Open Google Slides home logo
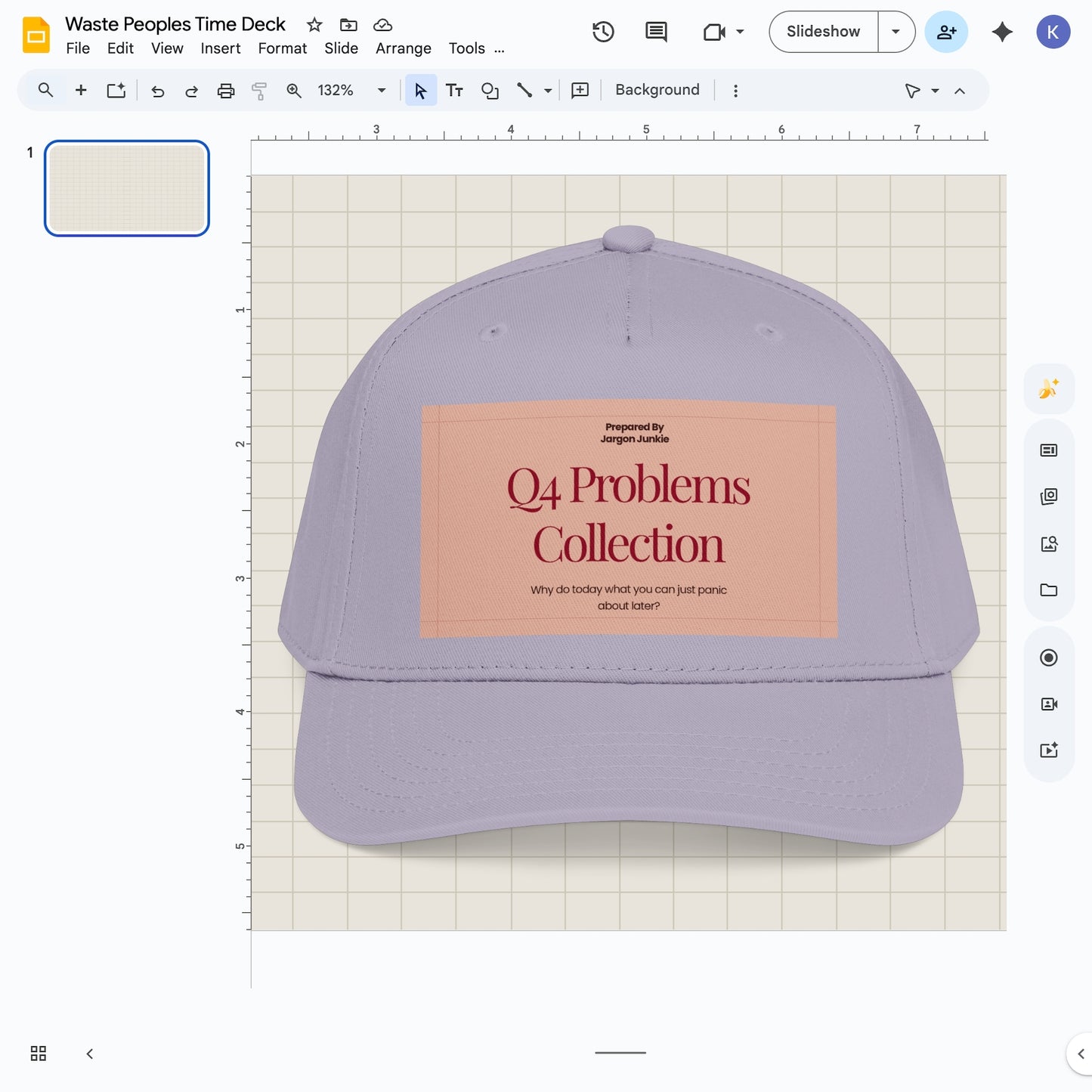 tap(36, 35)
